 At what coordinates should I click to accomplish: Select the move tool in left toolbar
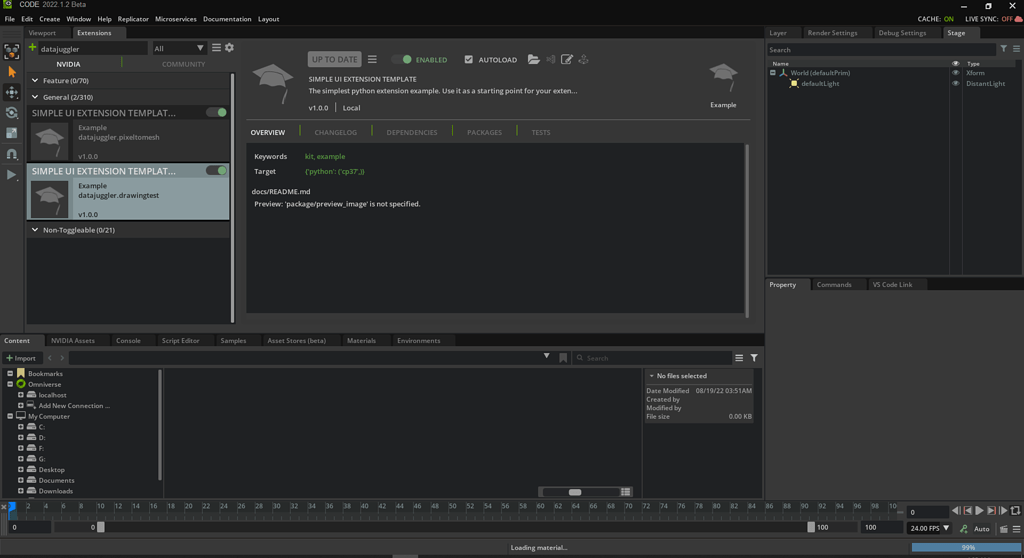pos(12,92)
